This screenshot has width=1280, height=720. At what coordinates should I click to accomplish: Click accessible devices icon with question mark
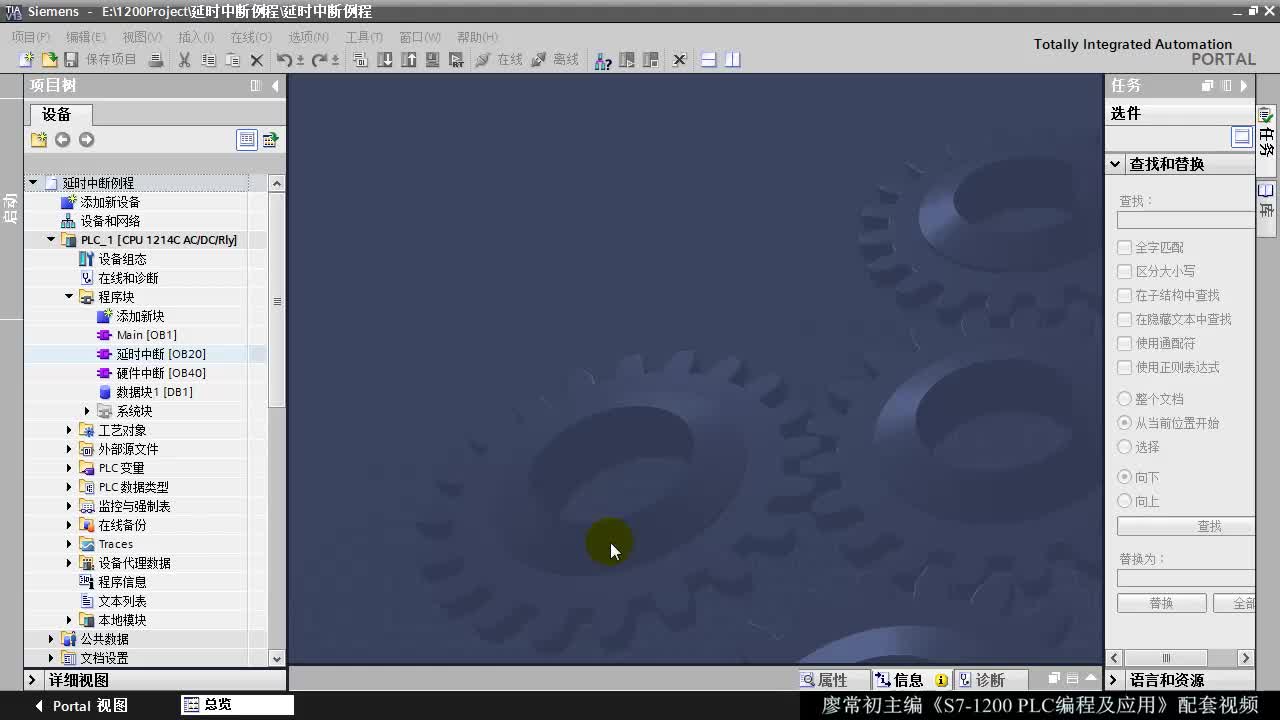point(603,60)
